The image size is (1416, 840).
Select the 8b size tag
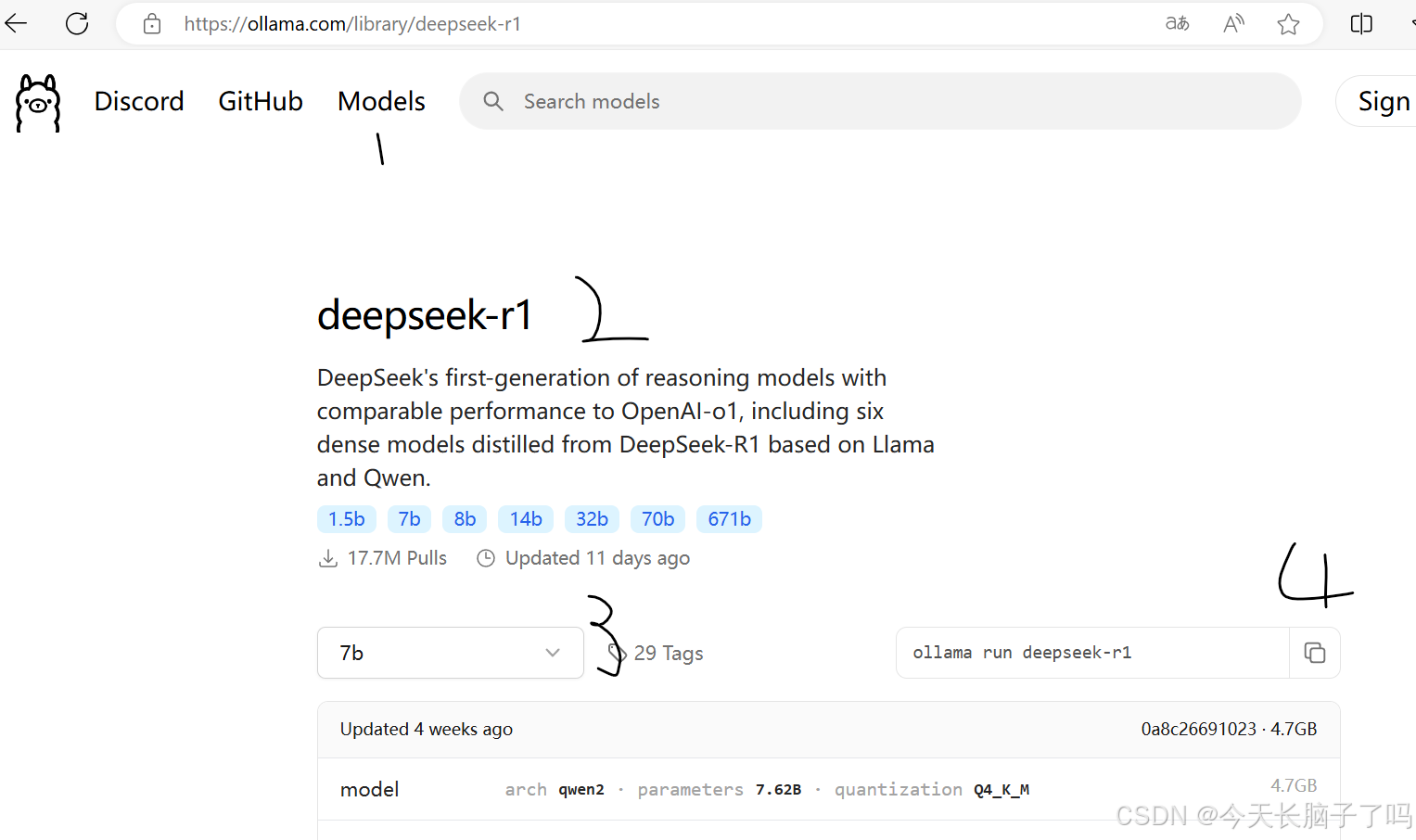(x=465, y=519)
